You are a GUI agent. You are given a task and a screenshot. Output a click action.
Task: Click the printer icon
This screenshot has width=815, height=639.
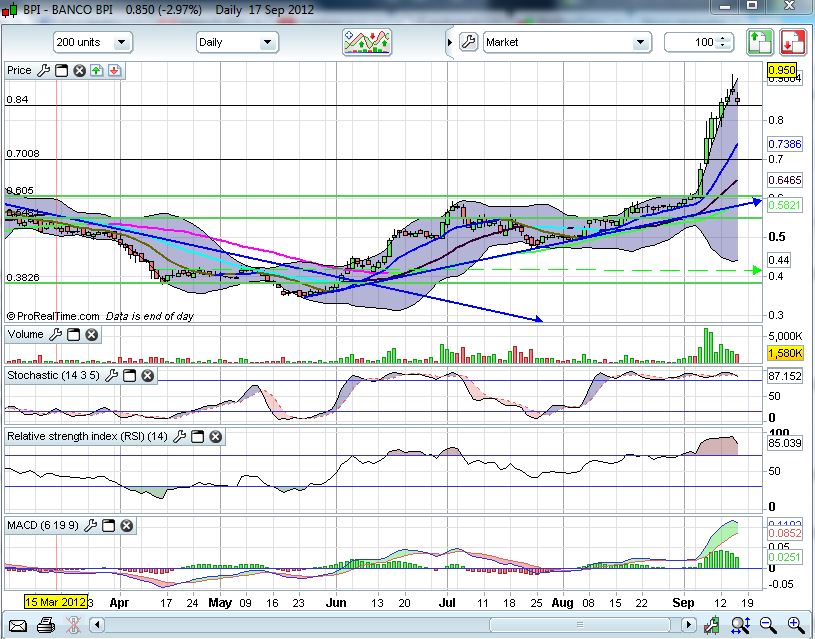pos(46,624)
